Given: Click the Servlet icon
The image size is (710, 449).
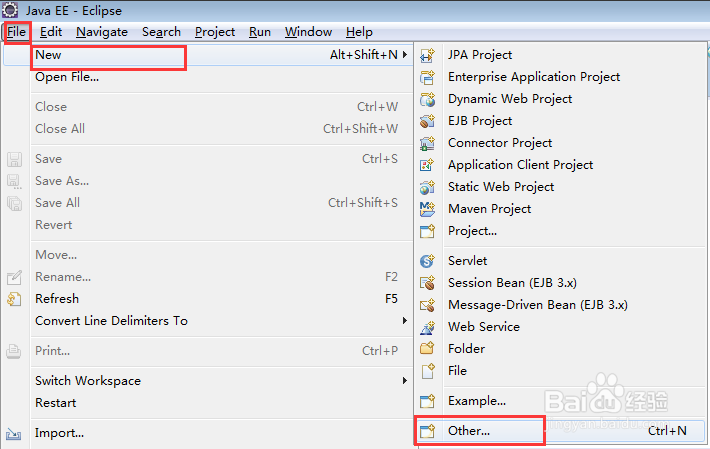Looking at the screenshot, I should [427, 261].
